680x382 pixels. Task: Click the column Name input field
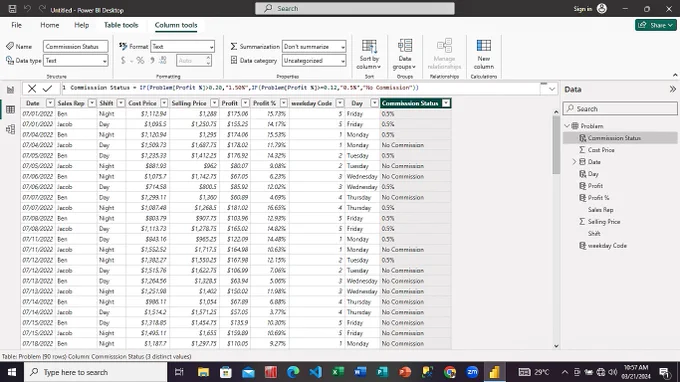(x=76, y=46)
